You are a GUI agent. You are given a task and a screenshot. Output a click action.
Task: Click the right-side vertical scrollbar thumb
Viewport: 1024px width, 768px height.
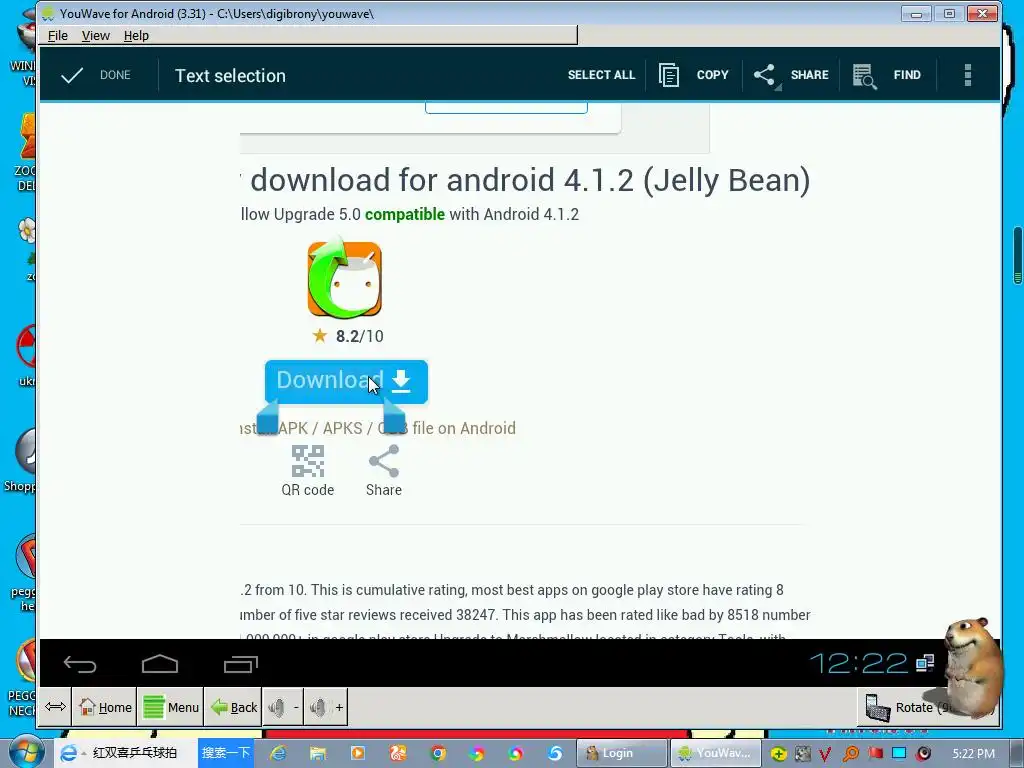click(1017, 255)
